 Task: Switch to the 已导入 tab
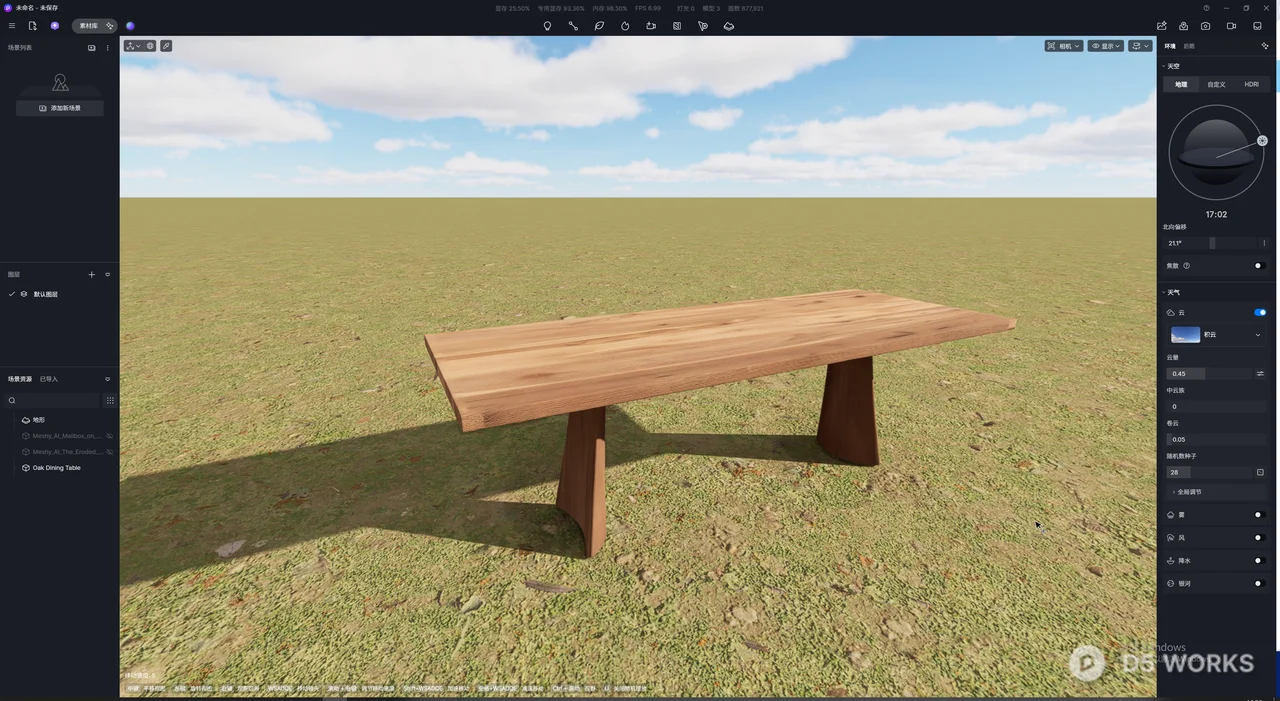pyautogui.click(x=49, y=379)
